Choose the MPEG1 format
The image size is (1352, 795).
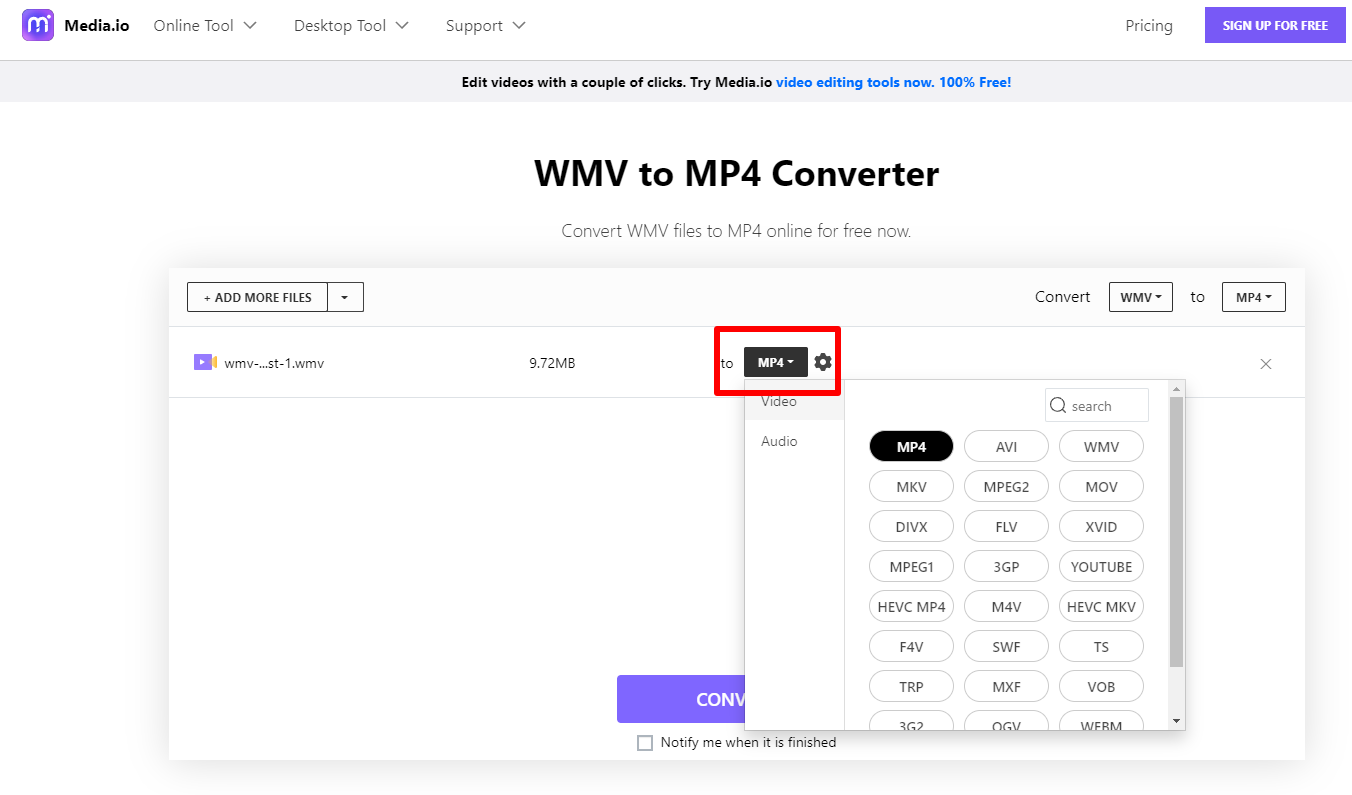pyautogui.click(x=911, y=567)
